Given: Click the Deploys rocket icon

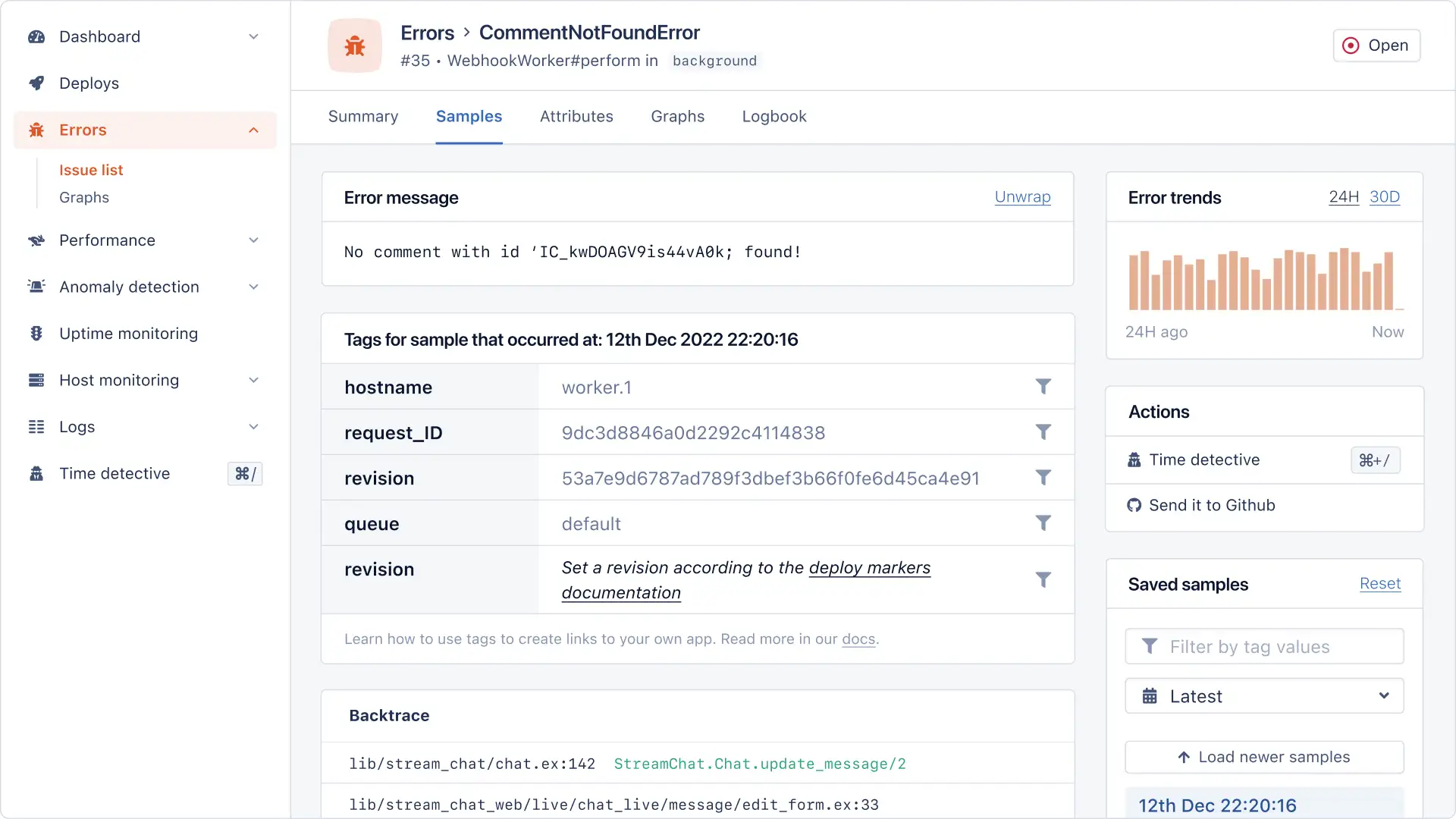Looking at the screenshot, I should tap(36, 83).
